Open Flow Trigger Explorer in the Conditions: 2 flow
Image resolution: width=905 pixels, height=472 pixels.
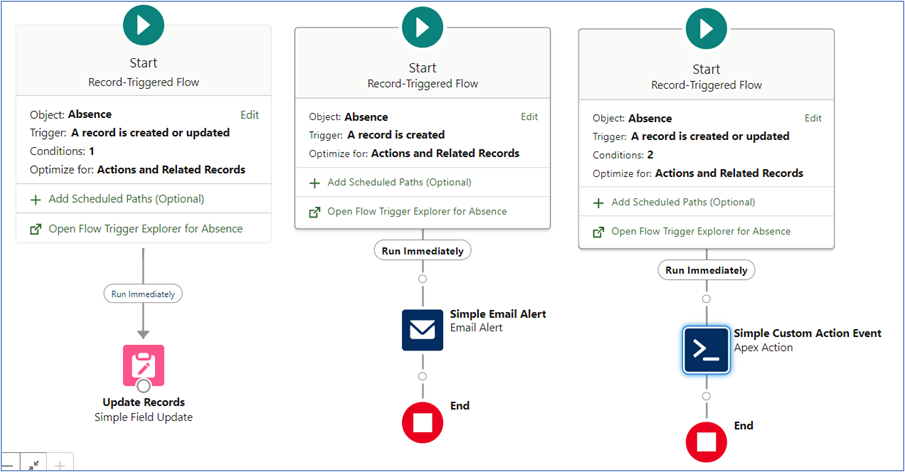pos(700,231)
